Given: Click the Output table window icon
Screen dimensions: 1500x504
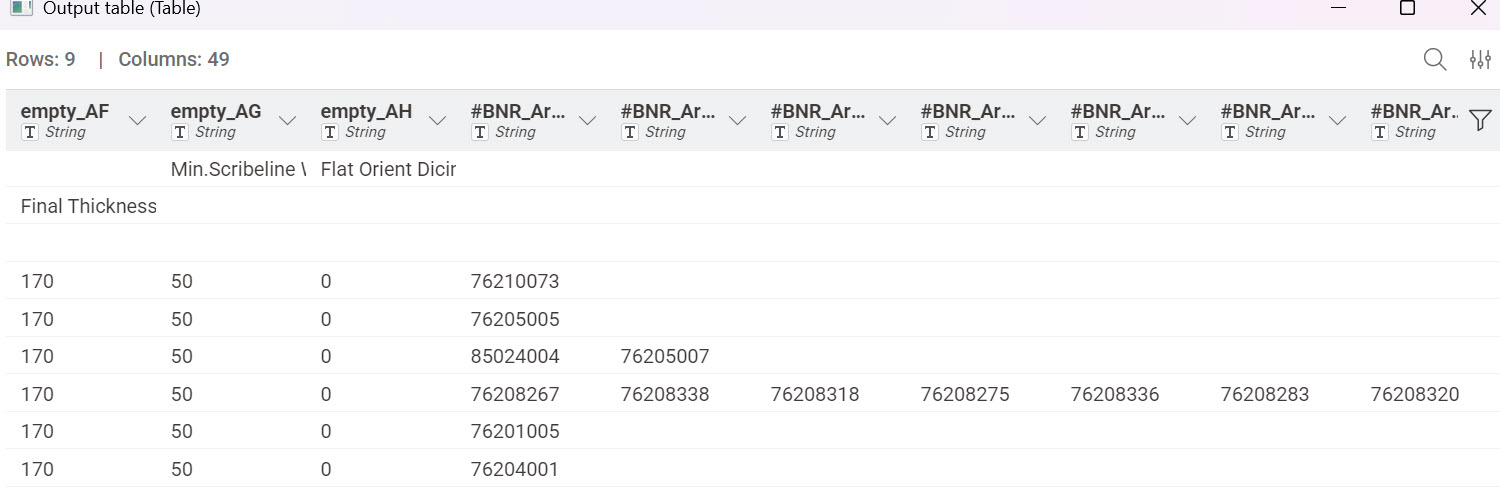Looking at the screenshot, I should pos(21,8).
